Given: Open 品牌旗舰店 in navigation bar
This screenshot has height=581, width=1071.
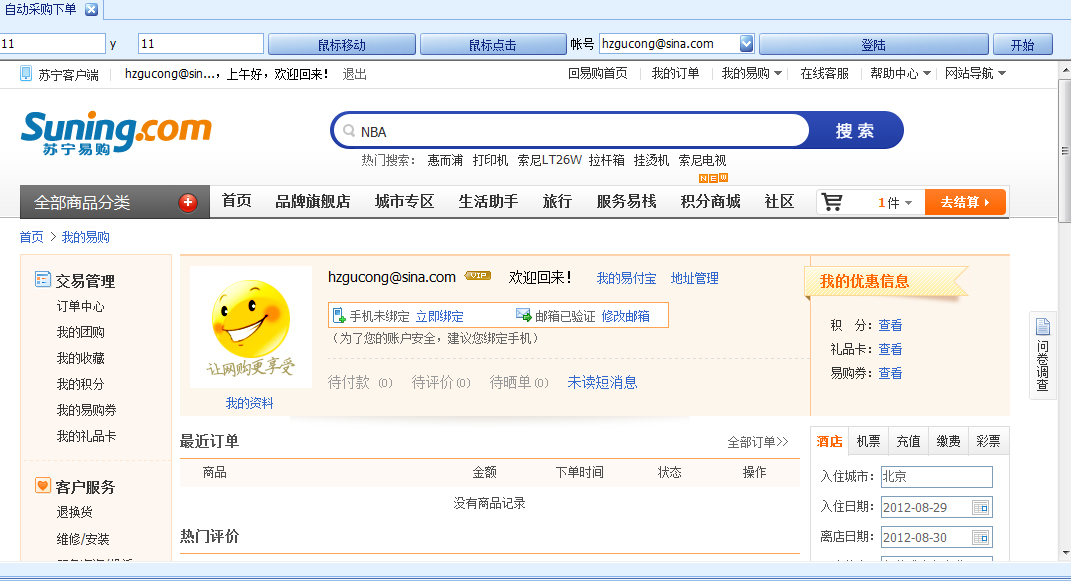Looking at the screenshot, I should [313, 202].
